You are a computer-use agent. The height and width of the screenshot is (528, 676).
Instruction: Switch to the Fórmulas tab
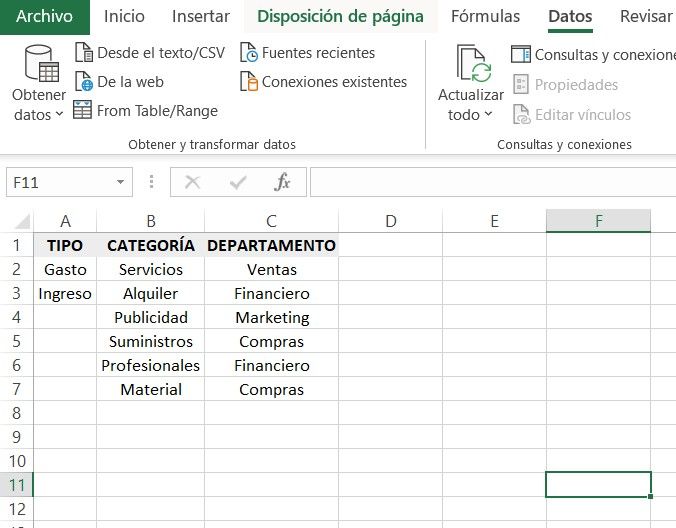485,16
